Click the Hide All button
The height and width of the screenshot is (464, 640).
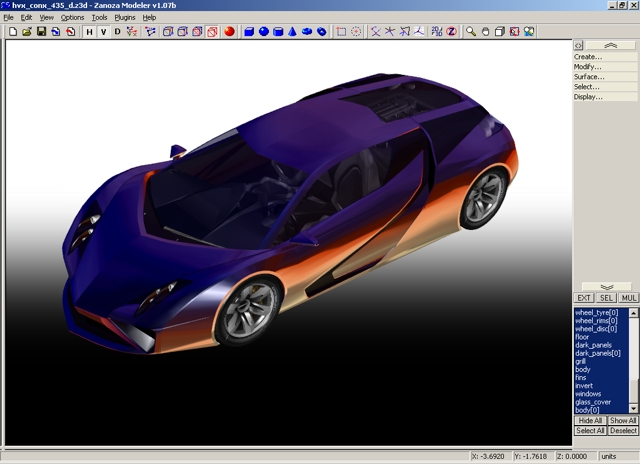(x=590, y=421)
